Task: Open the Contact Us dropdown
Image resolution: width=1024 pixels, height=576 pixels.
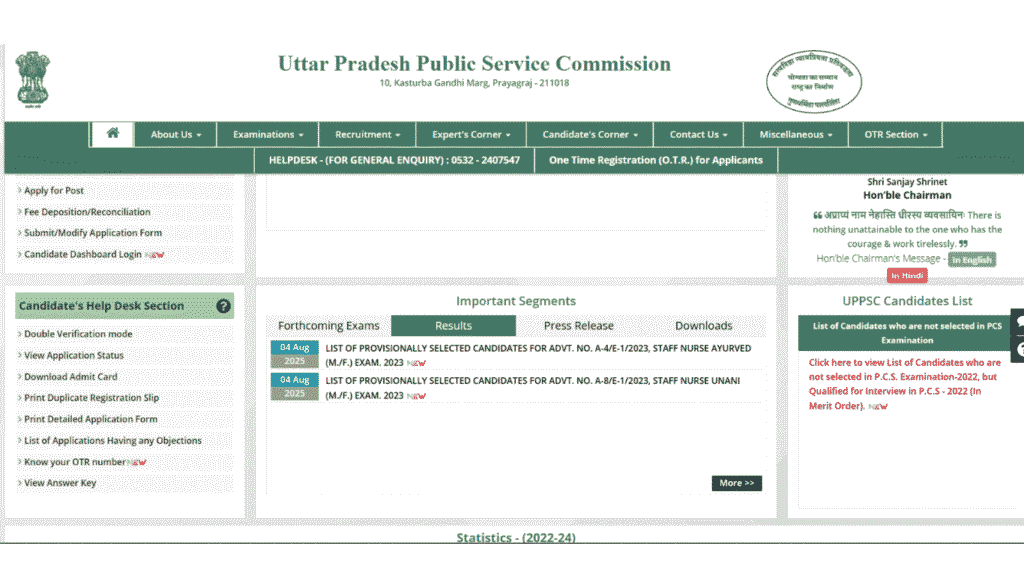Action: [x=698, y=135]
